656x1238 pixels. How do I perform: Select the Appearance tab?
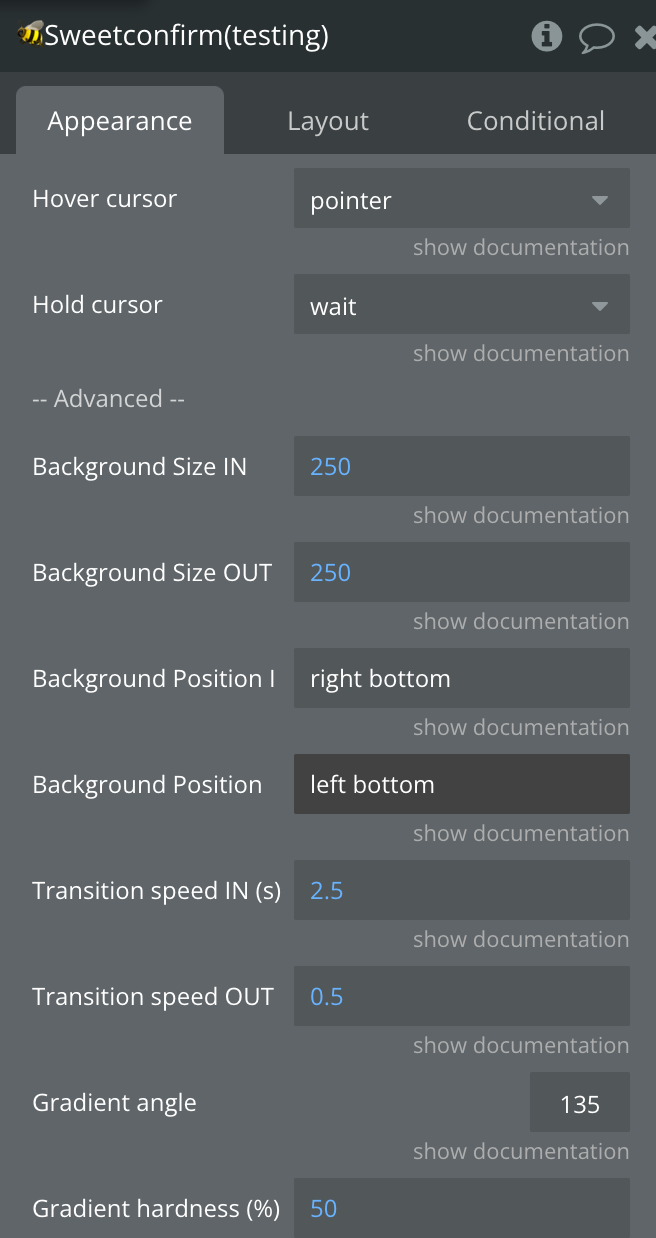120,121
